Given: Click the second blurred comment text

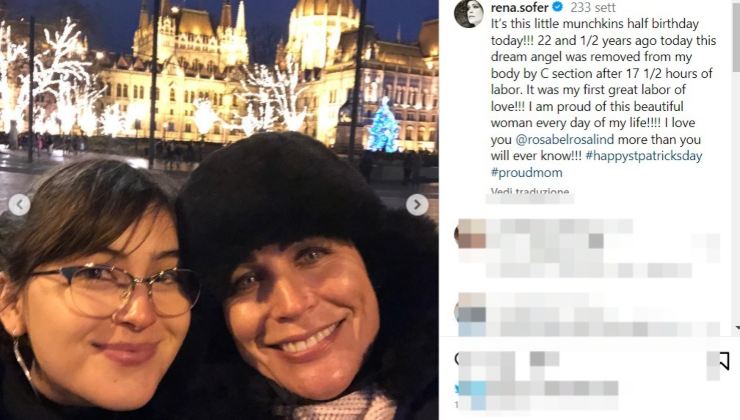Looking at the screenshot, I should coord(603,314).
